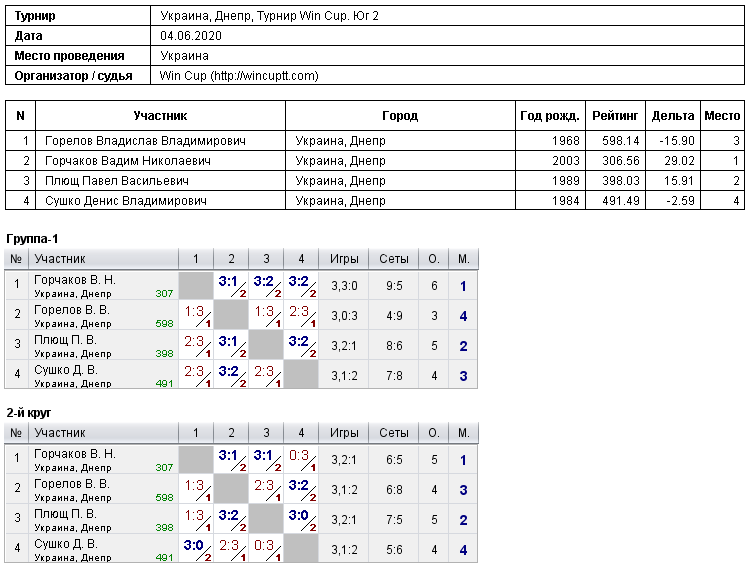Click sets value 8:6 in Группа-1
Viewport: 750px width, 568px height.
point(394,346)
